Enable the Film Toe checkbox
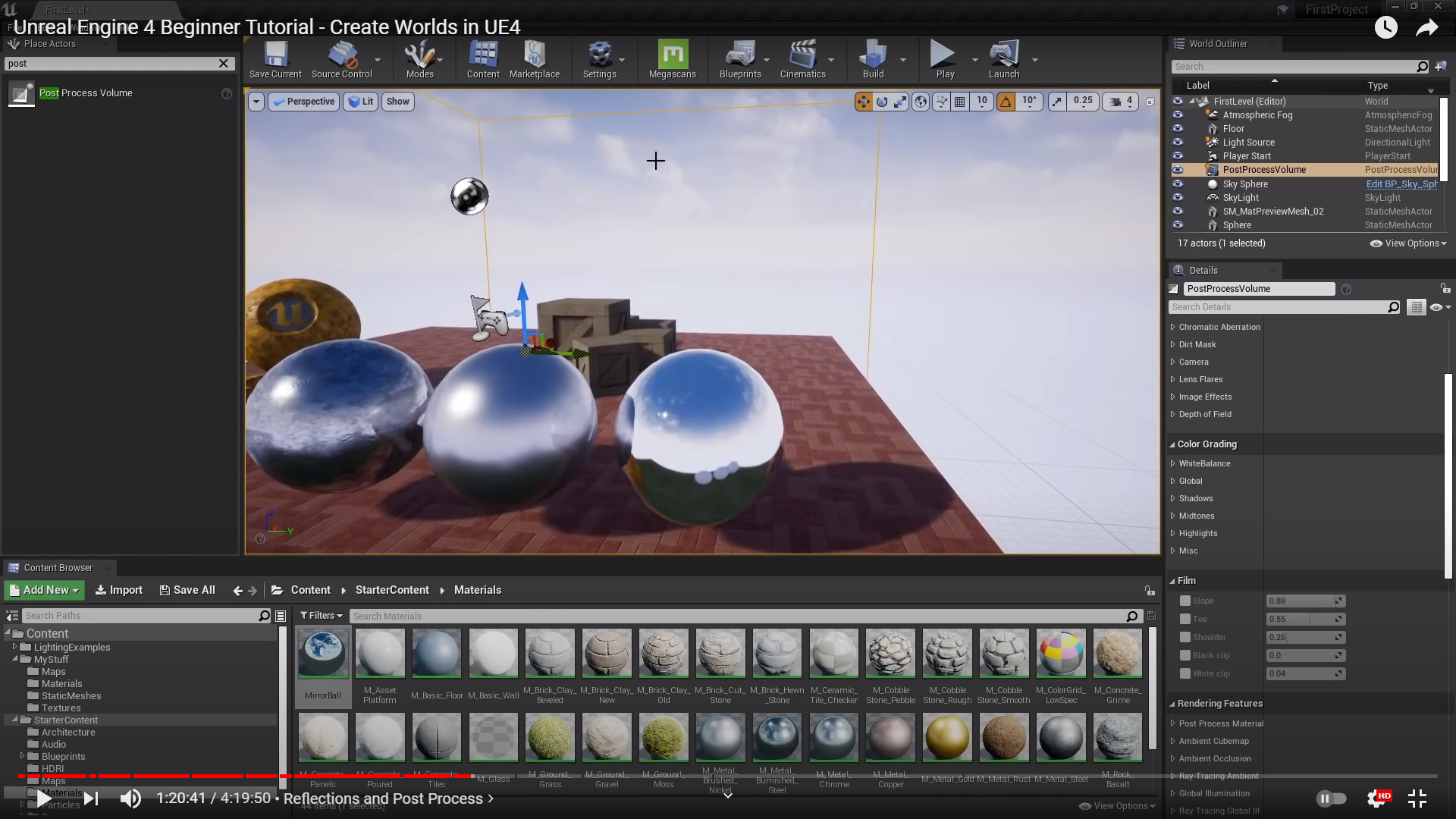 (1185, 619)
